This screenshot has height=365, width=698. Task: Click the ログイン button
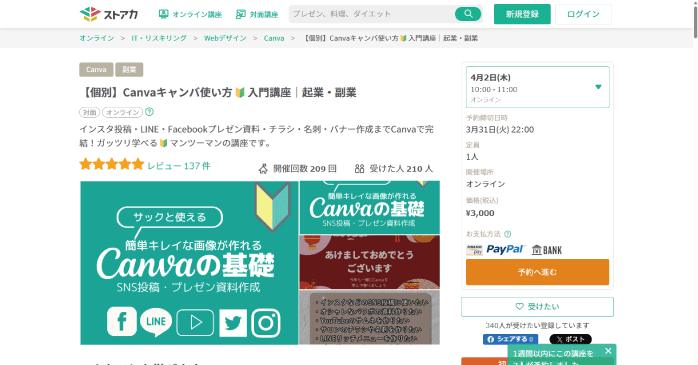[x=583, y=14]
